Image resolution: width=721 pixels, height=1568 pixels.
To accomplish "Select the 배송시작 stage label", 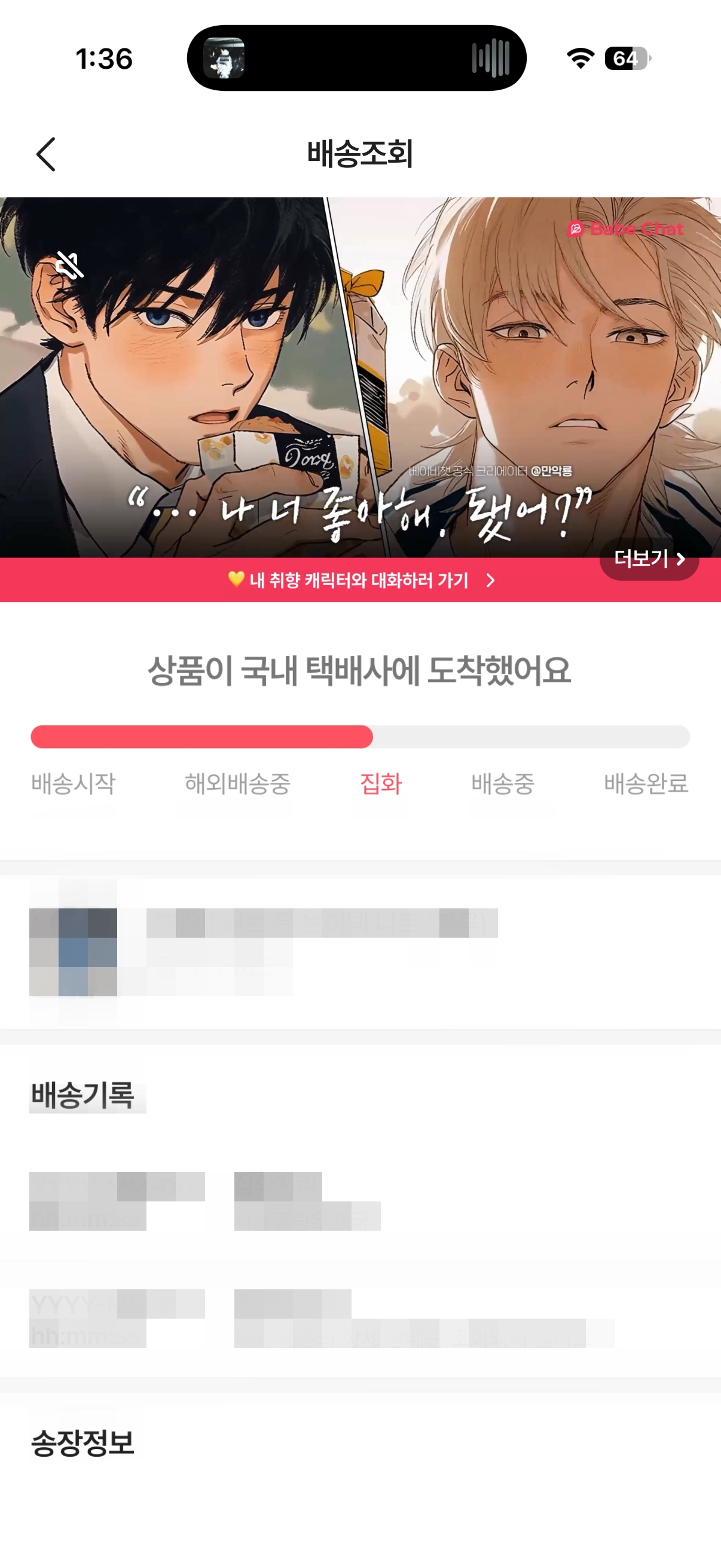I will [73, 783].
